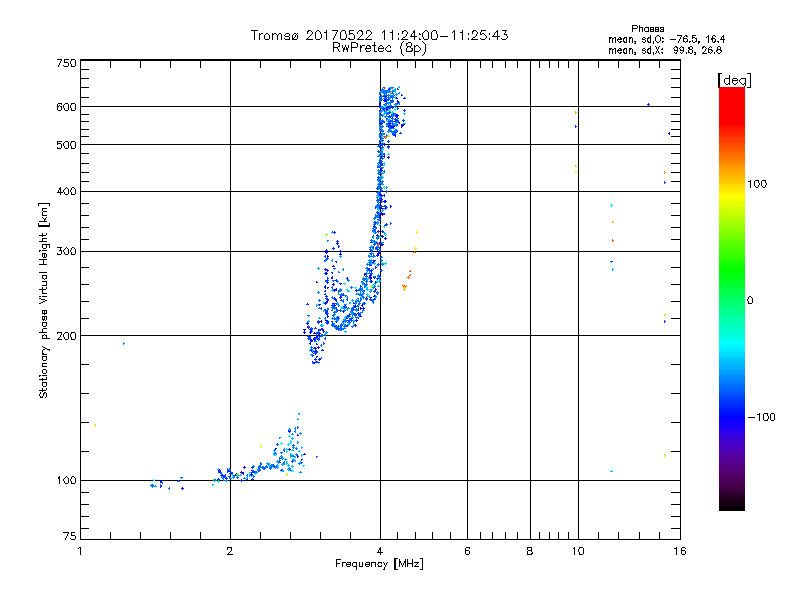Click the colorbar tick label '0'
This screenshot has width=800, height=600.
point(750,300)
